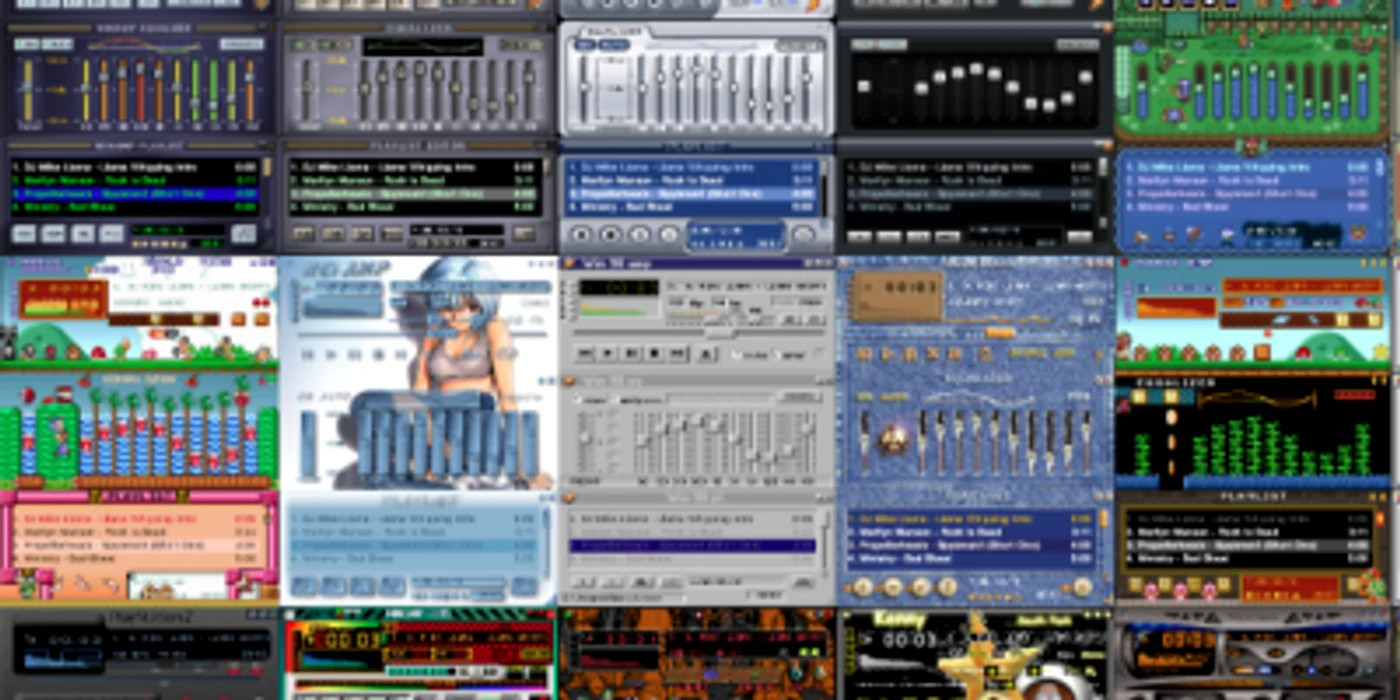Click rightmost list button in black skin playlist
The width and height of the screenshot is (1400, 700).
pyautogui.click(x=1079, y=237)
